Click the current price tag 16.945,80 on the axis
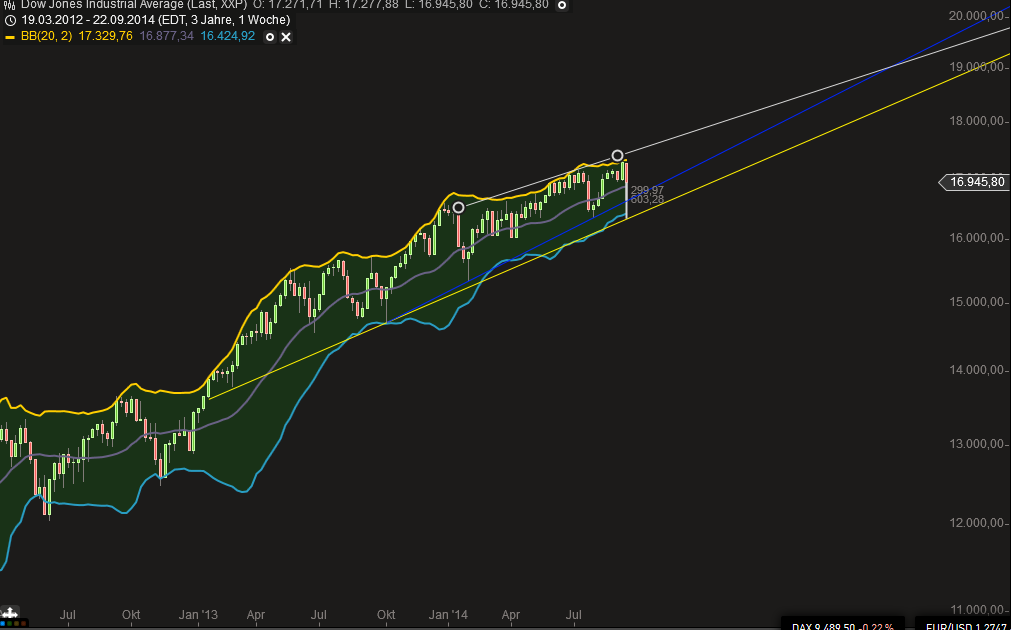Image resolution: width=1011 pixels, height=630 pixels. 974,182
